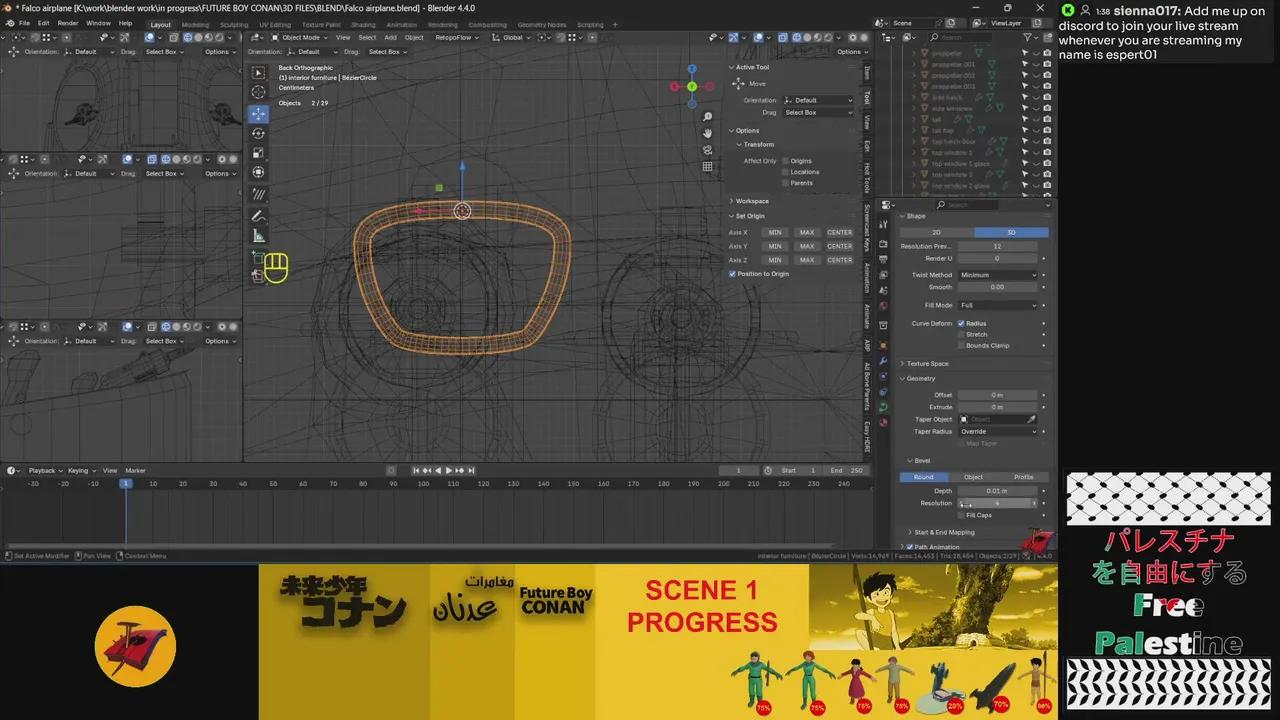1280x720 pixels.
Task: Activate the Annotate pencil tool
Action: 259,216
